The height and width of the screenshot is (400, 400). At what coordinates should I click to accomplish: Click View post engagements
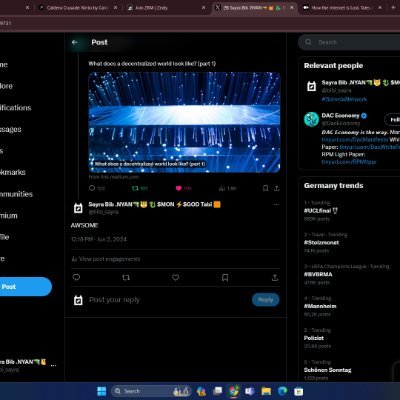point(106,259)
